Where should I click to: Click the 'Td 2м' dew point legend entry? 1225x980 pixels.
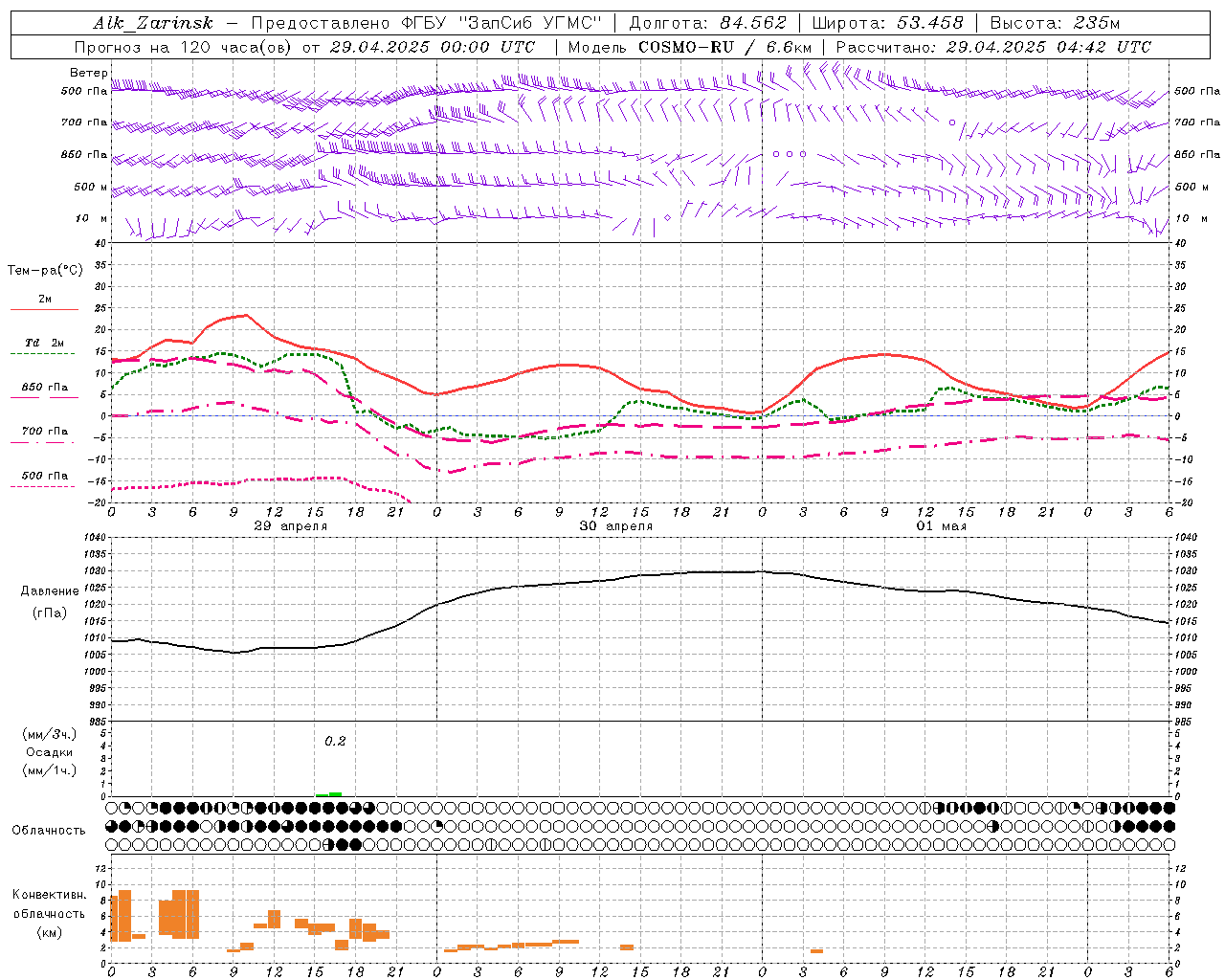45,343
